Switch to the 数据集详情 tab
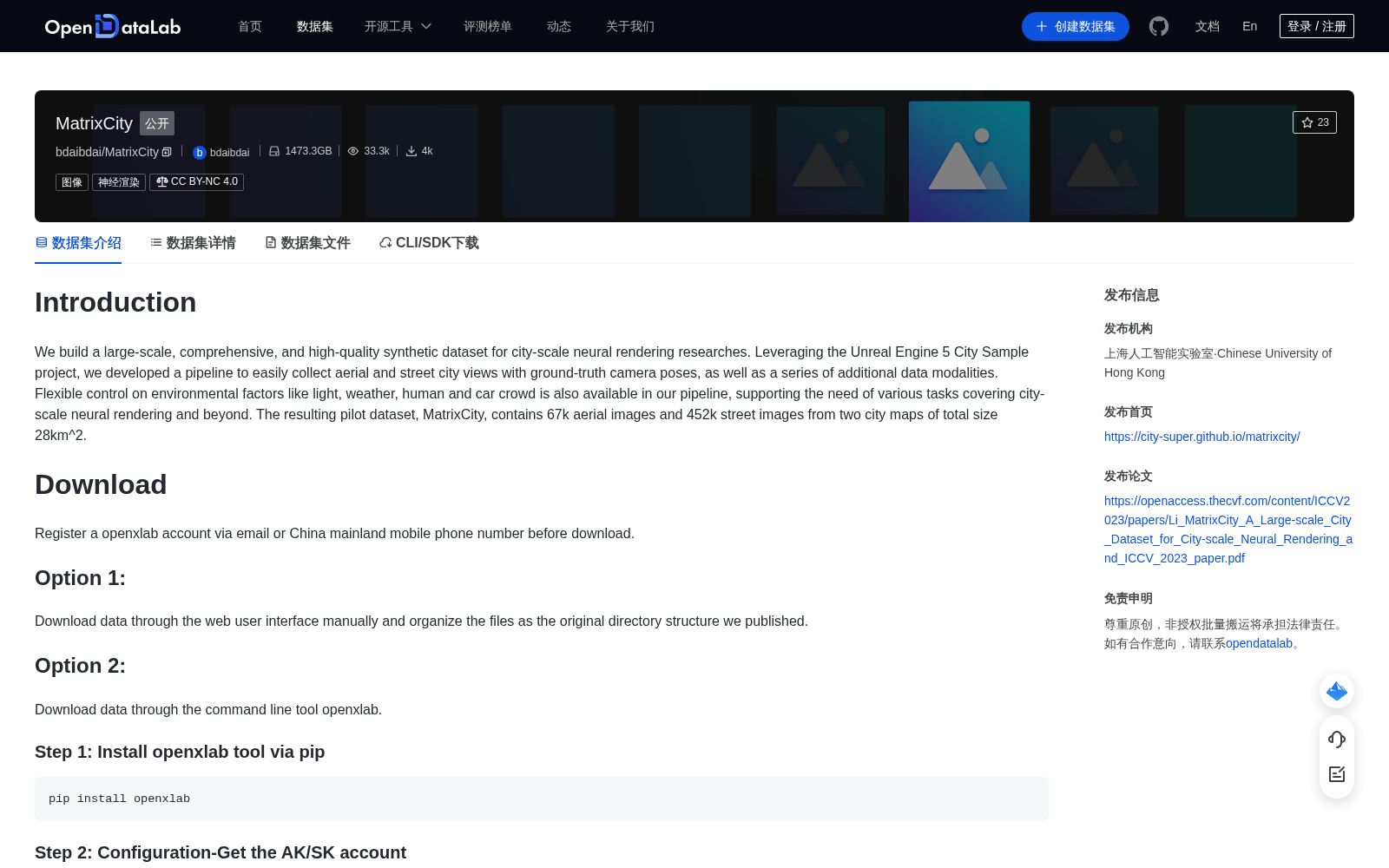Screen dimensions: 1389x868 (x=193, y=243)
